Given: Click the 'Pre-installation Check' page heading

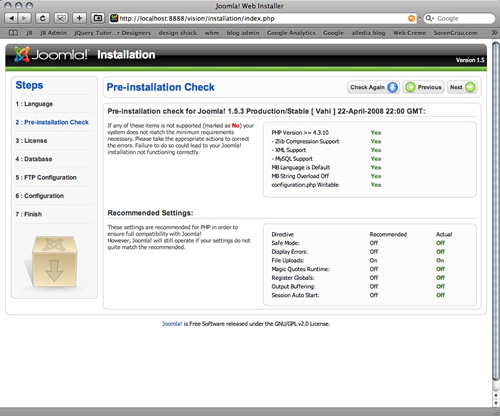Looking at the screenshot, I should (x=160, y=87).
